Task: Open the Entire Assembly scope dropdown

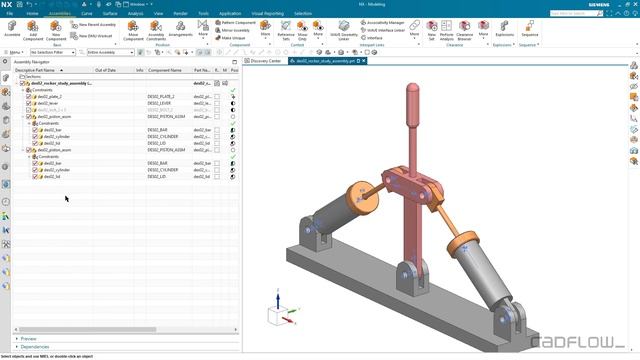Action: tap(110, 52)
